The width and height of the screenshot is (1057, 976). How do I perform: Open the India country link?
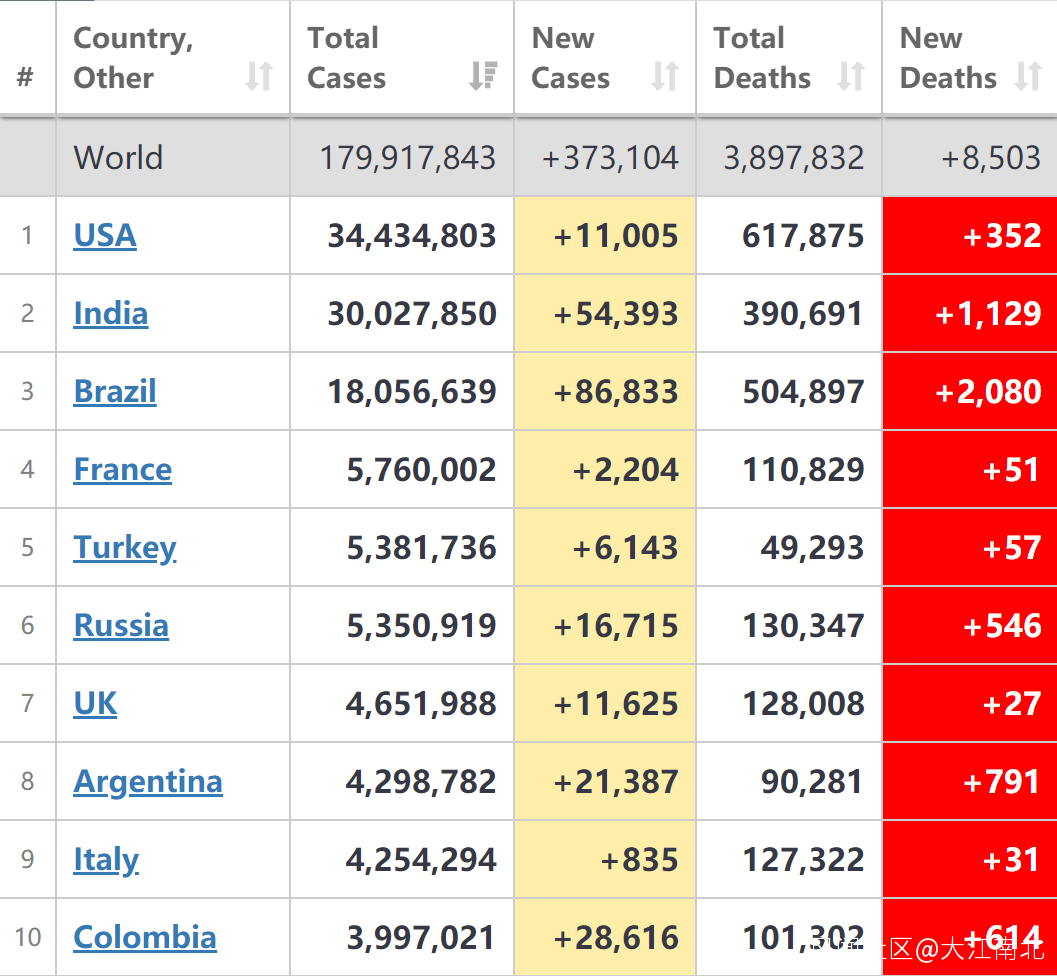[x=111, y=314]
